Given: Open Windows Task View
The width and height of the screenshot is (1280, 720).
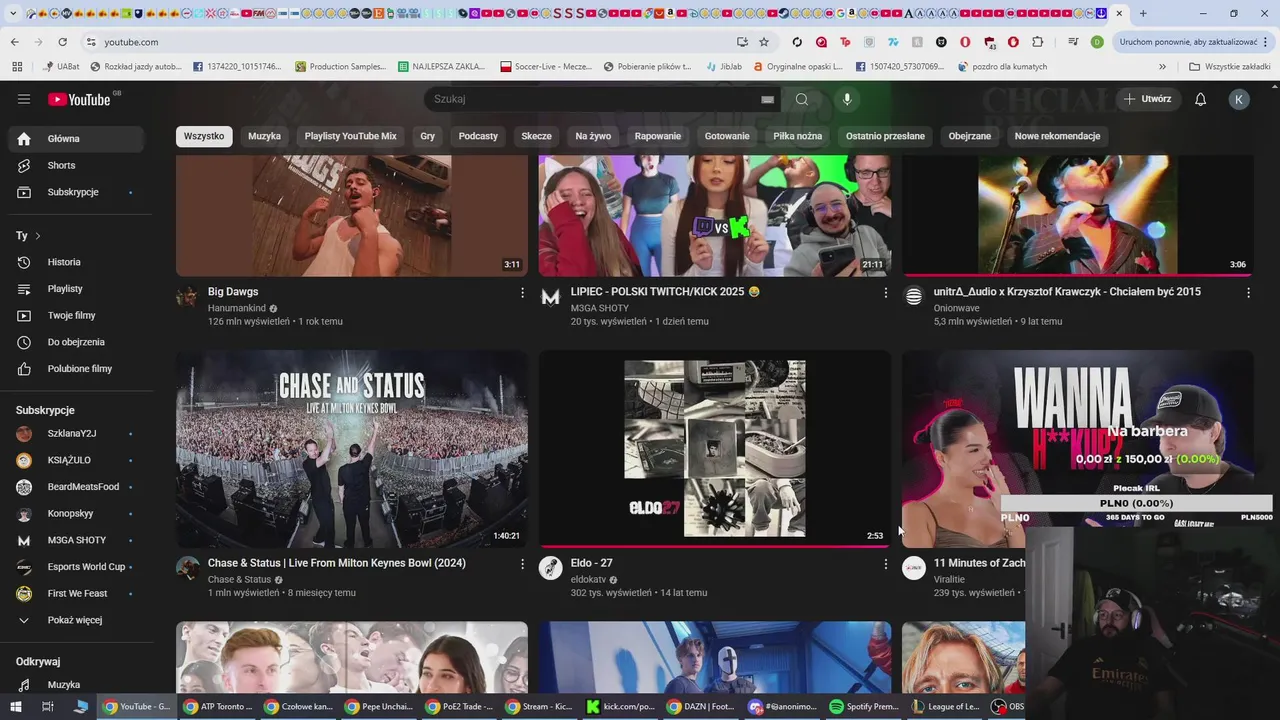Looking at the screenshot, I should (x=47, y=707).
